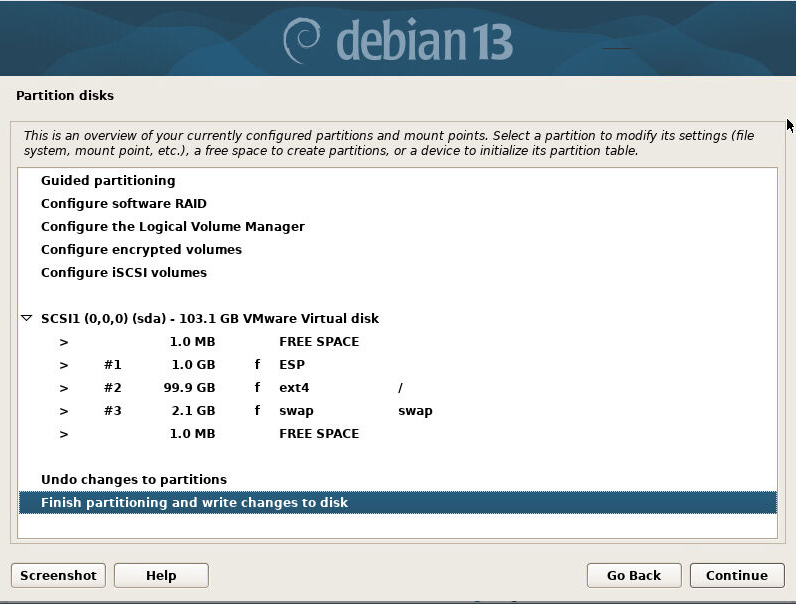Click the '>' arrow beside partition #1
The image size is (796, 604).
63,365
